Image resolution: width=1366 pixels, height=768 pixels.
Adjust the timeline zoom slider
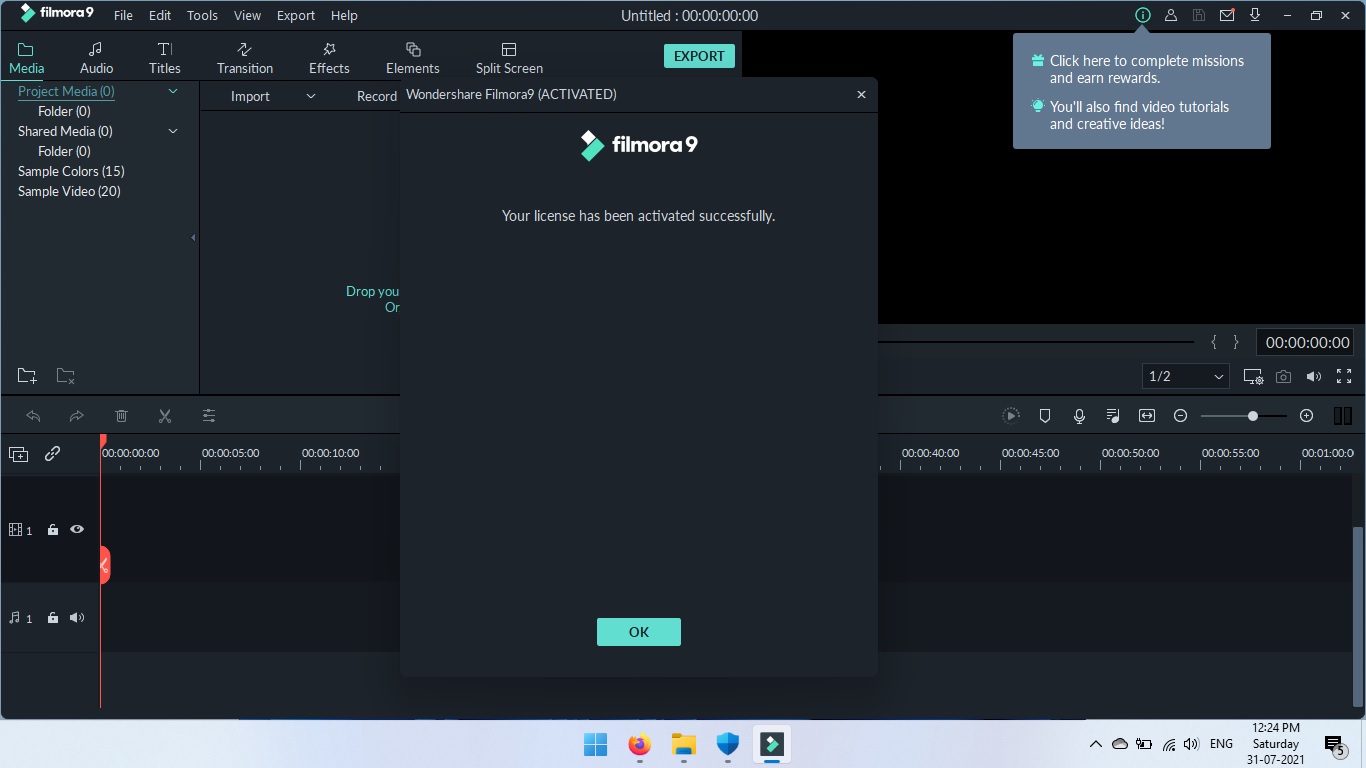tap(1242, 416)
